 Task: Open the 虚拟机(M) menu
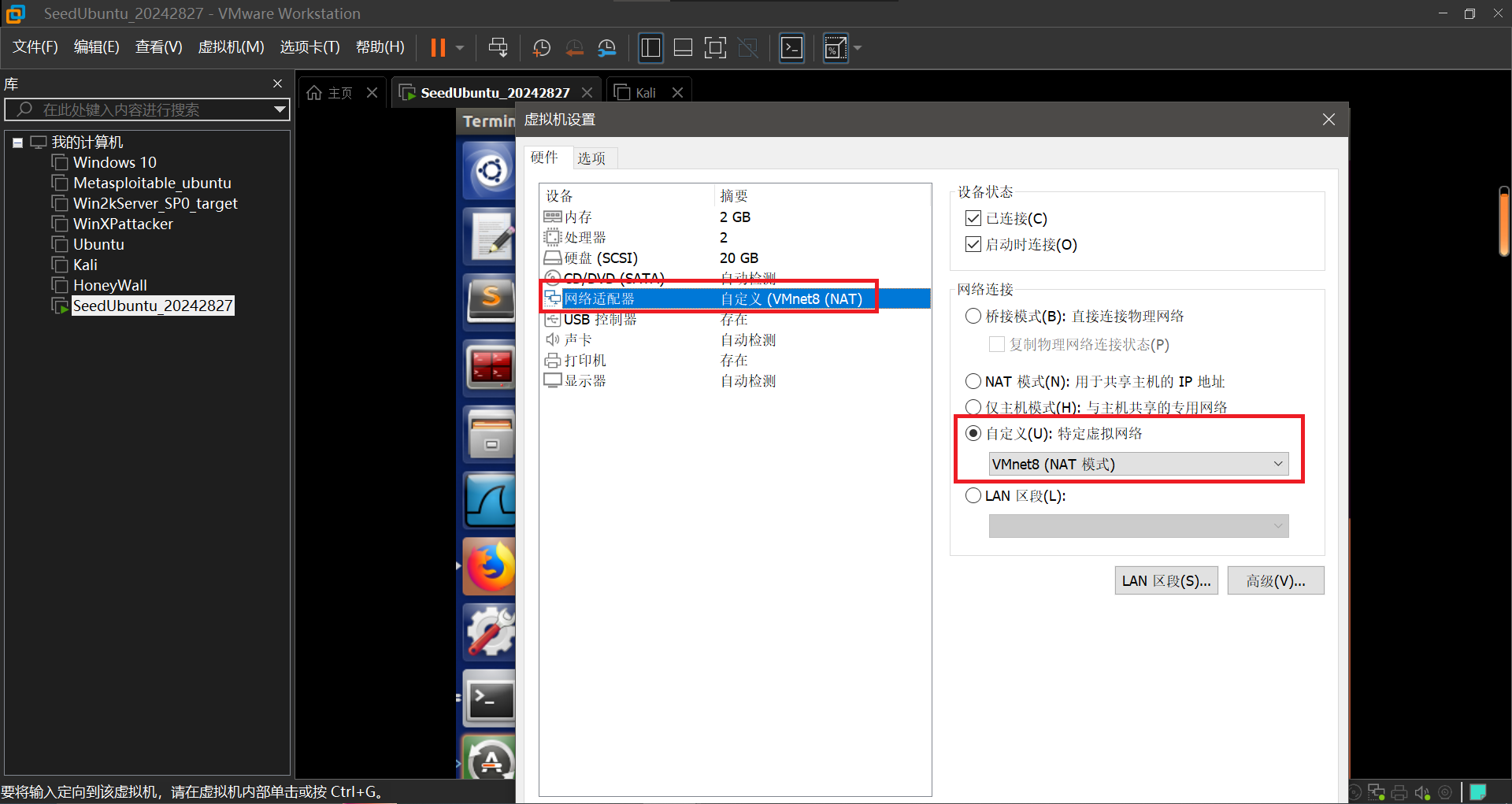point(231,47)
